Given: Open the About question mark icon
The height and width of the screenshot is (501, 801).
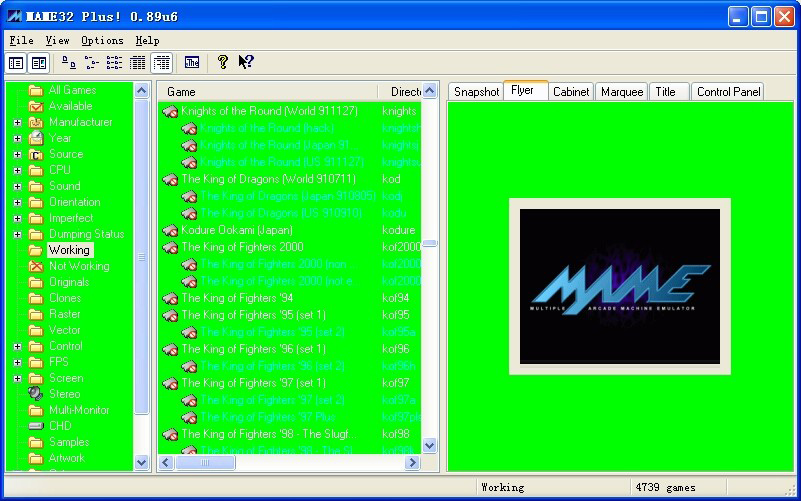Looking at the screenshot, I should coord(222,63).
